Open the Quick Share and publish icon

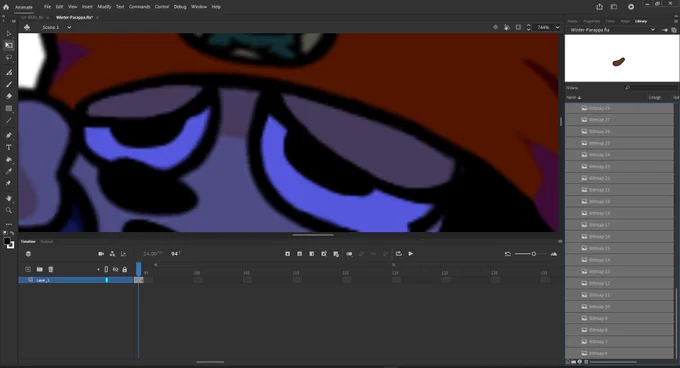[599, 7]
